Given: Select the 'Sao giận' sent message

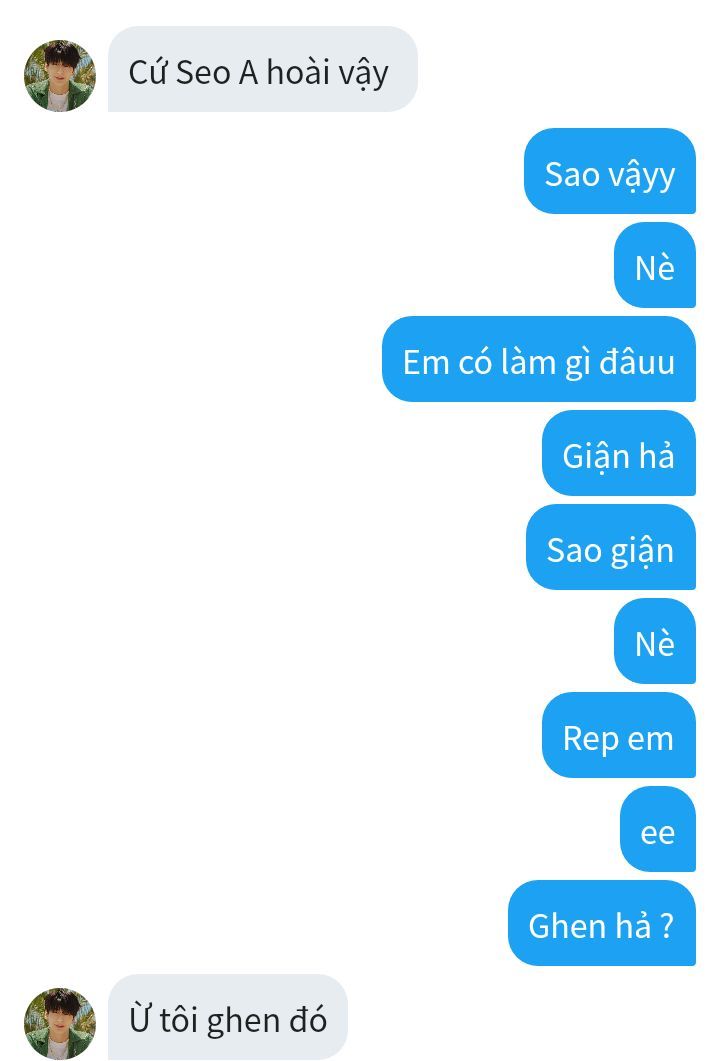Looking at the screenshot, I should (610, 547).
